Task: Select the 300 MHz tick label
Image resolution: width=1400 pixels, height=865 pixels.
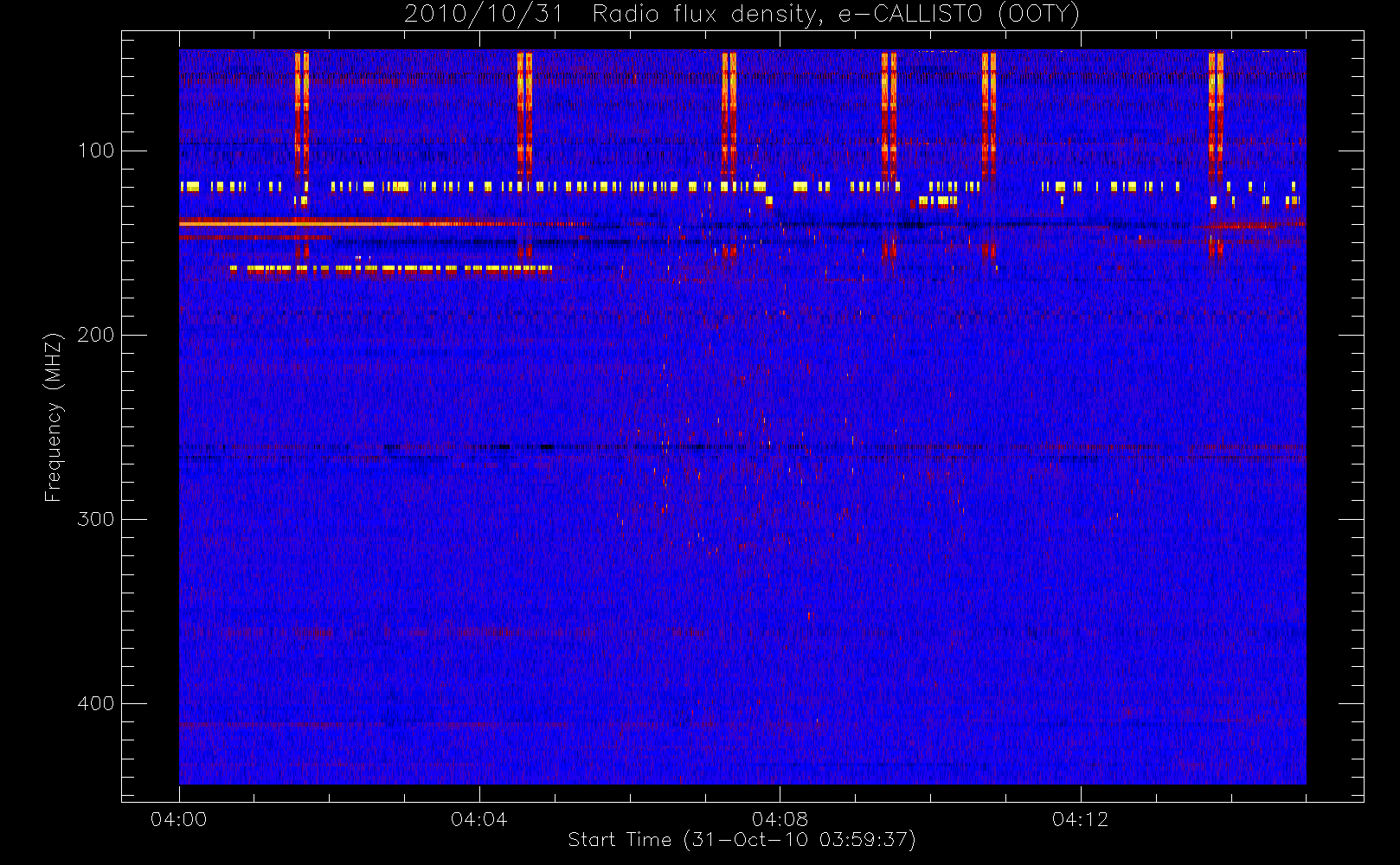Action: [96, 519]
